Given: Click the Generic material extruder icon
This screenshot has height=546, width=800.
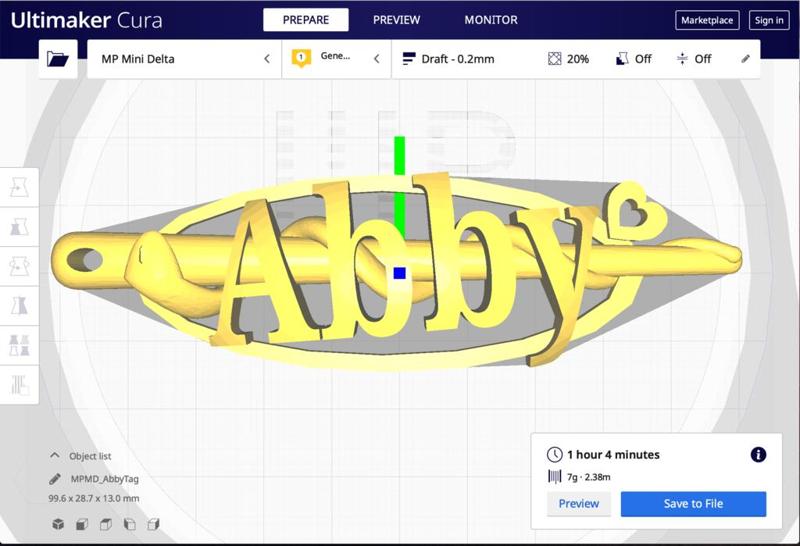Looking at the screenshot, I should [x=301, y=58].
